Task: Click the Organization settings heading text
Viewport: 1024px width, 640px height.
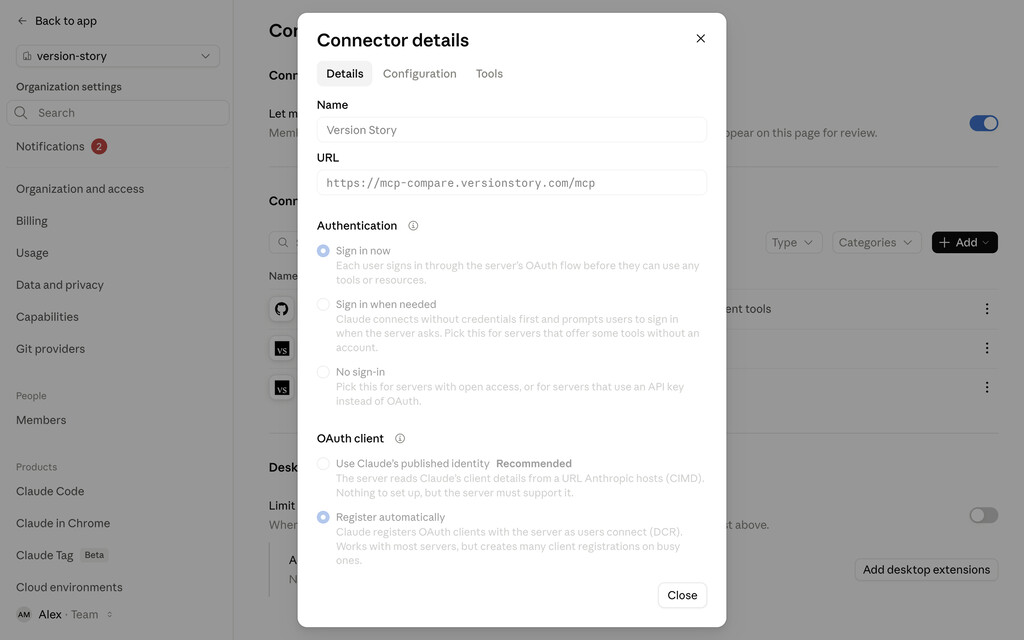Action: 69,87
